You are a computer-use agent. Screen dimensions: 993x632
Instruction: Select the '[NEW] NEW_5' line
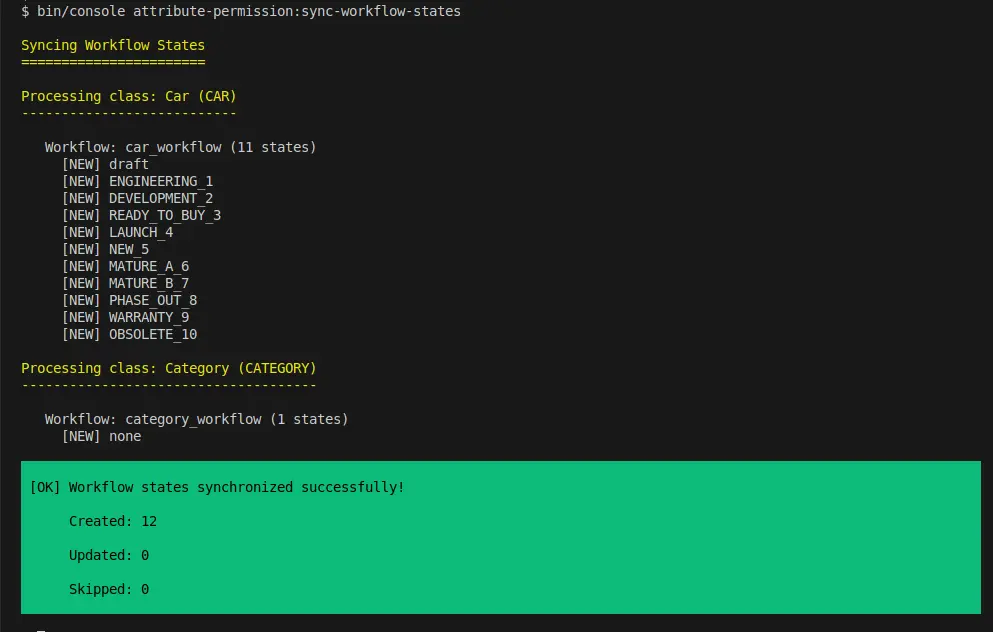pos(105,250)
